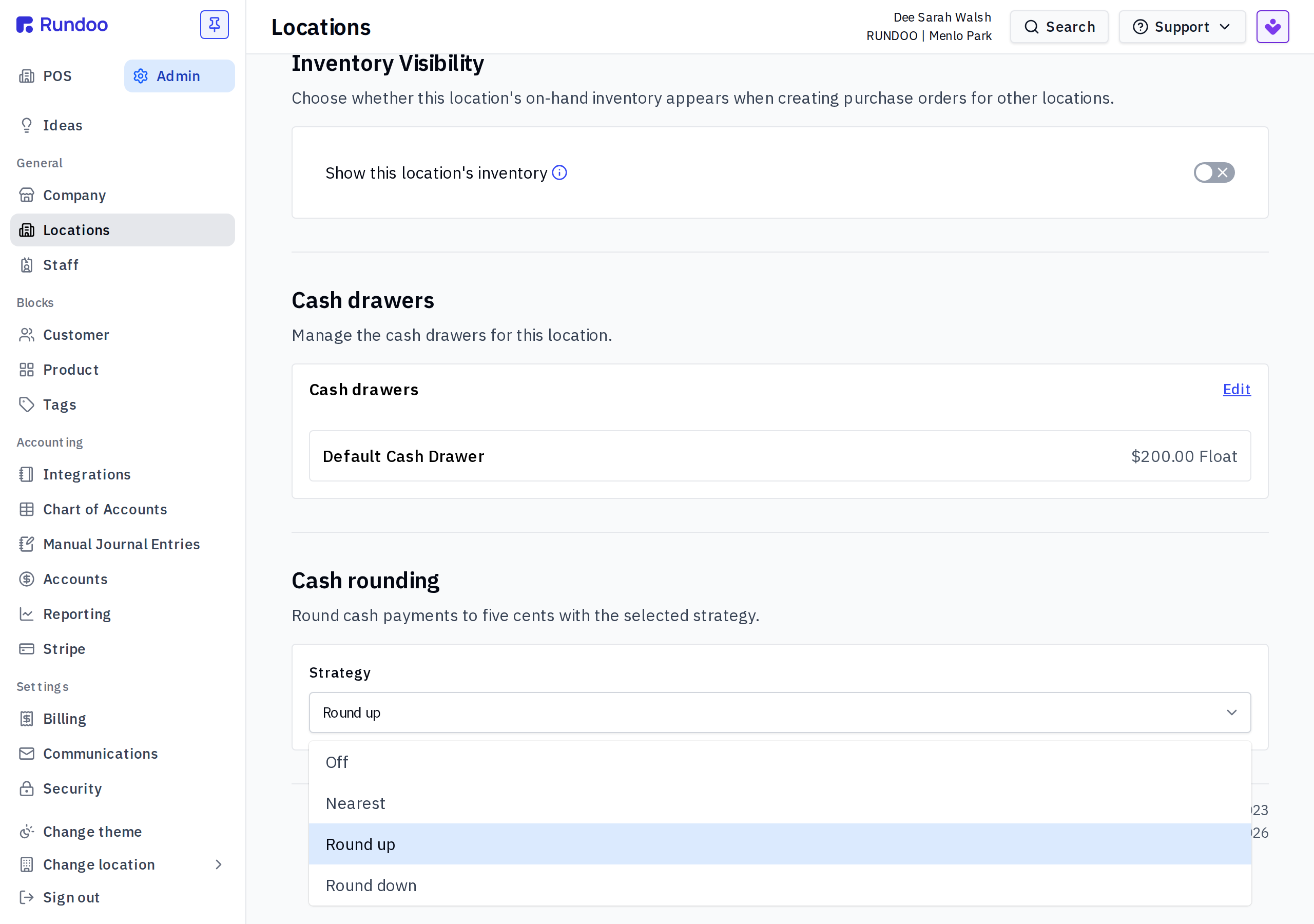The width and height of the screenshot is (1314, 924).
Task: Switch to the Admin tab
Action: click(x=179, y=76)
